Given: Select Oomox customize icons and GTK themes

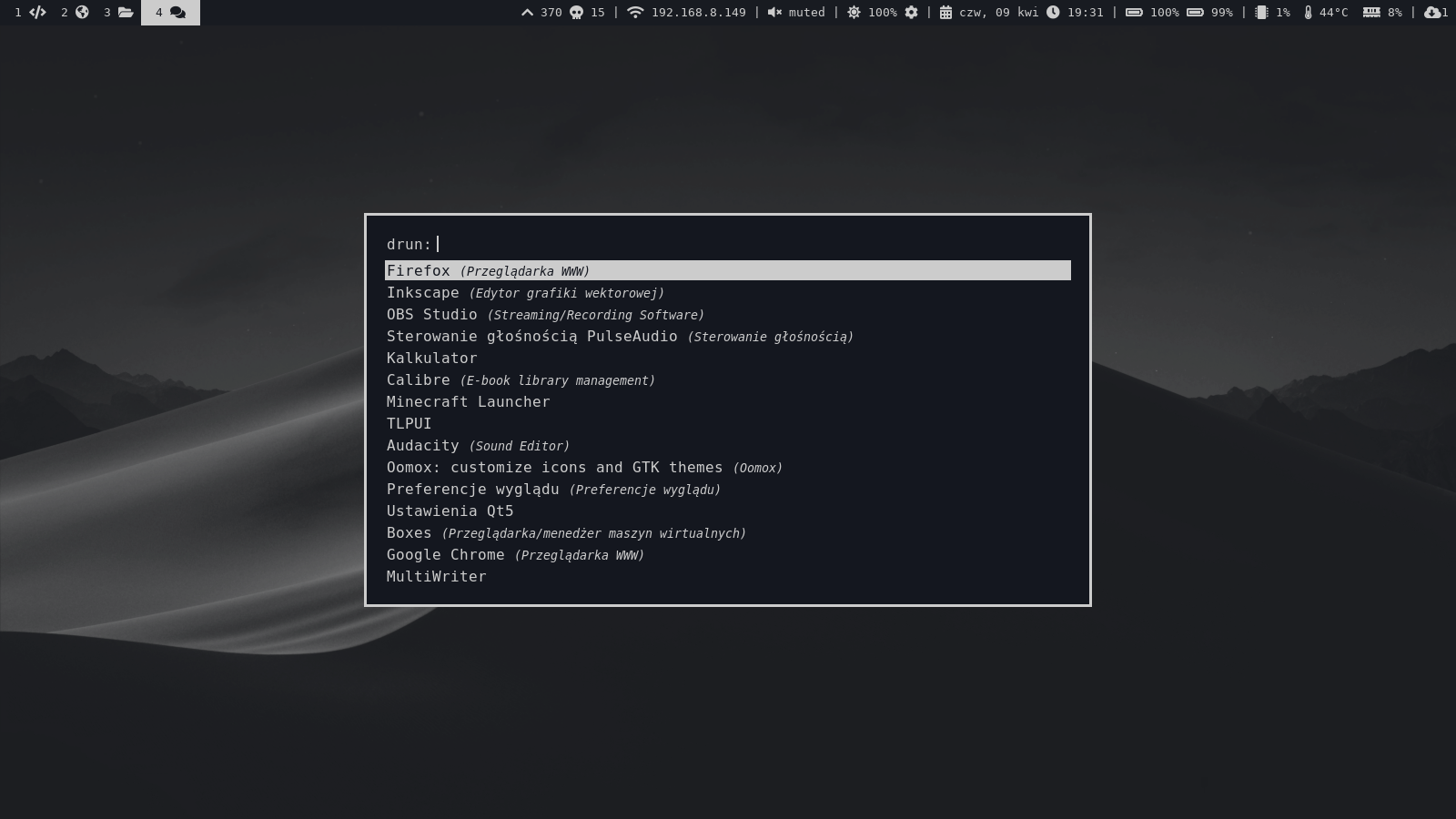Looking at the screenshot, I should pos(728,467).
